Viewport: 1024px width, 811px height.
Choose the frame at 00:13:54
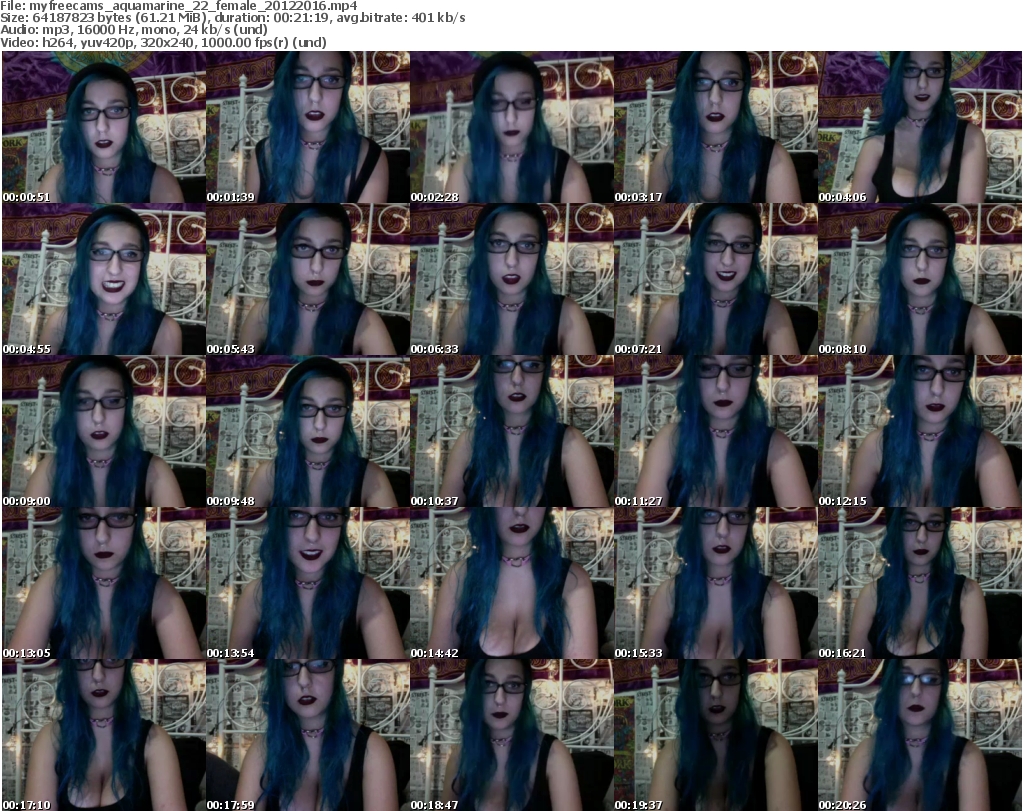(308, 583)
